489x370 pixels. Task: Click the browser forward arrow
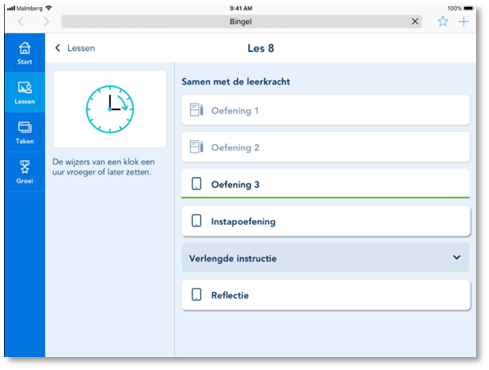(46, 22)
